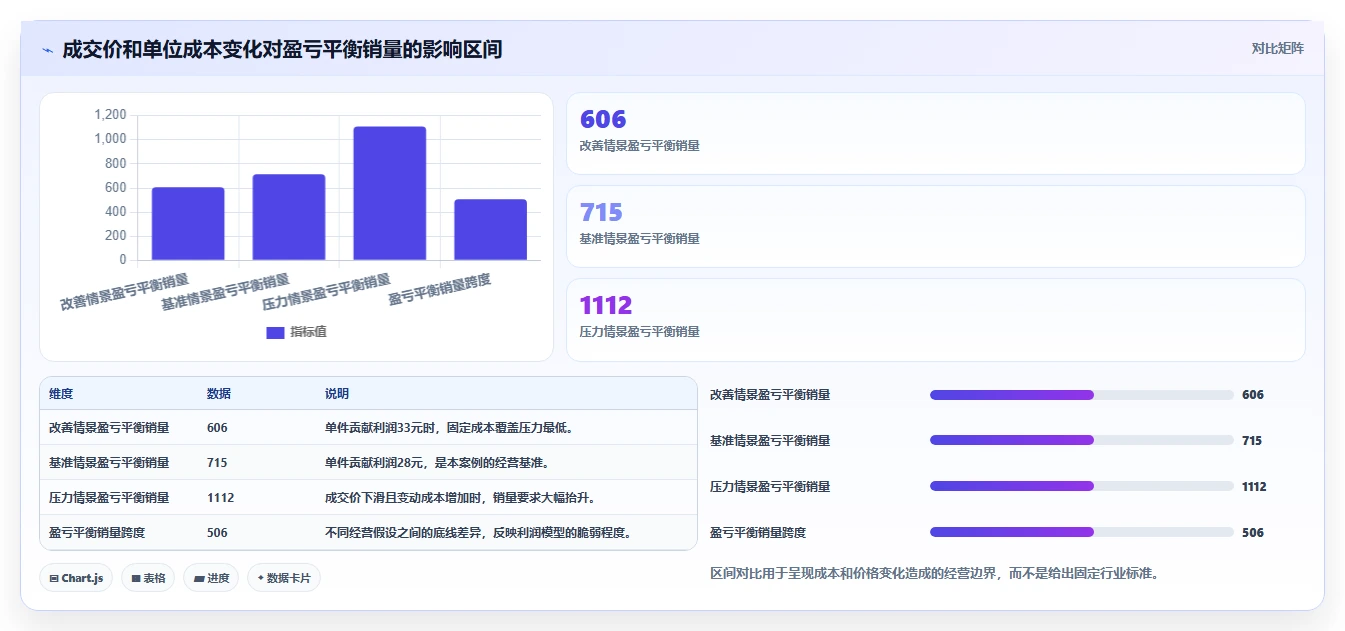The width and height of the screenshot is (1345, 631).
Task: Click the 说明 table column header
Action: point(337,394)
